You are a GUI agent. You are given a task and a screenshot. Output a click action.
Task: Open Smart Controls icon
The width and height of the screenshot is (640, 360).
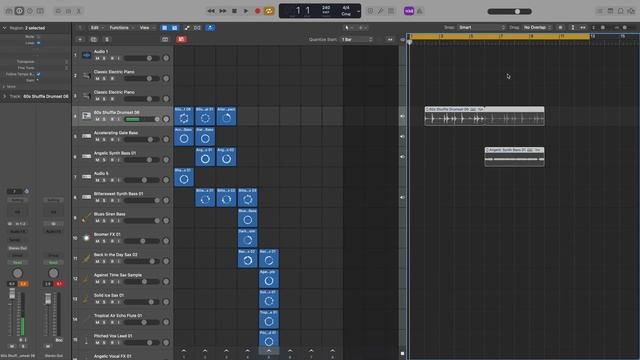[x=58, y=11]
